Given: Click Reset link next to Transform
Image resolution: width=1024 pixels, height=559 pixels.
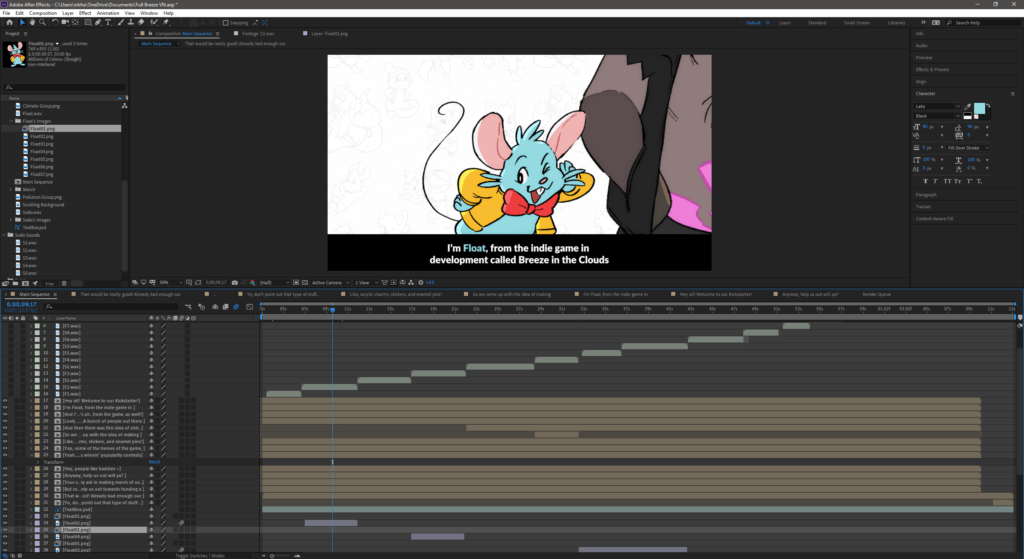Looking at the screenshot, I should point(154,462).
